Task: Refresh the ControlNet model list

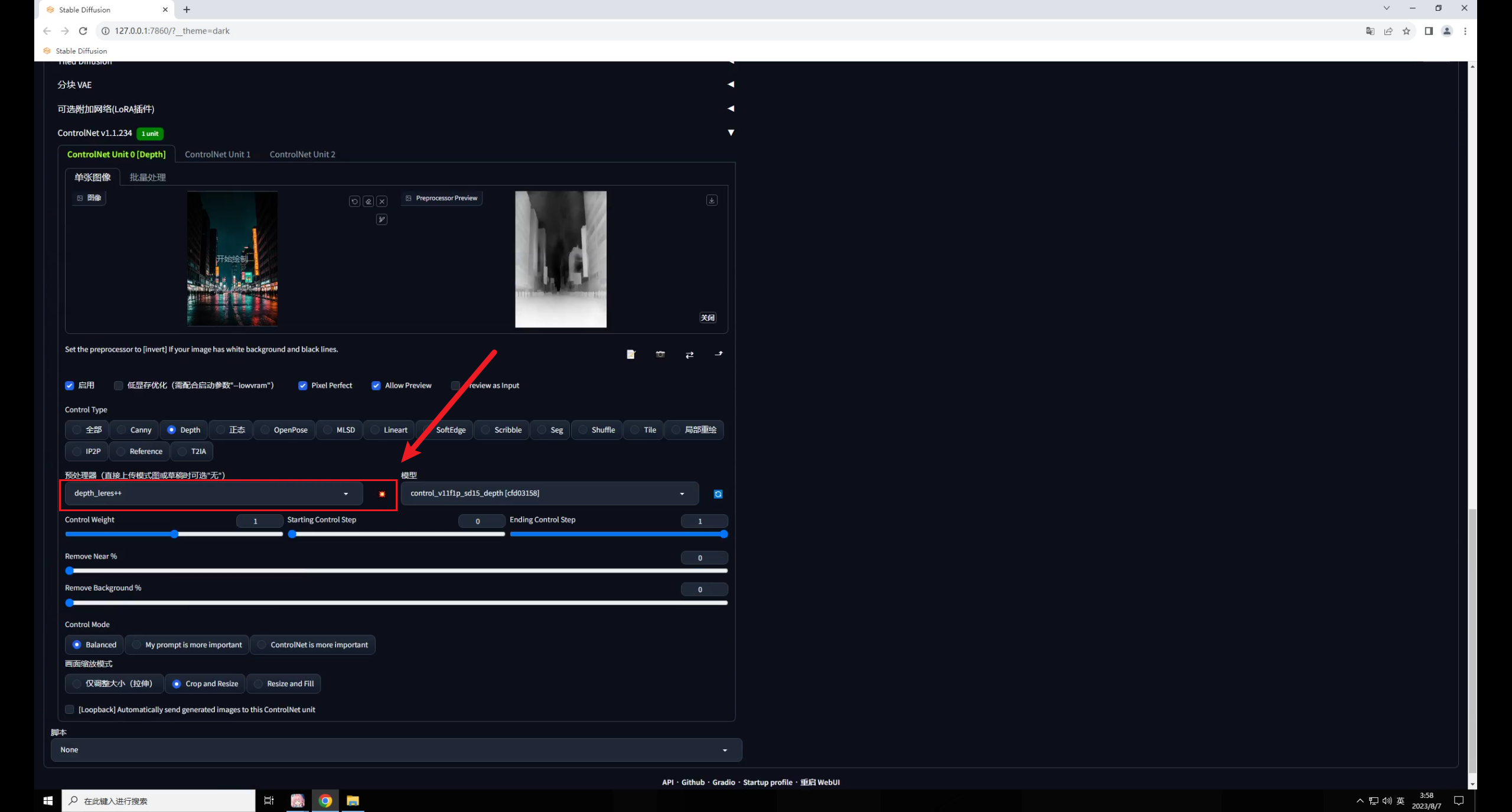Action: [x=718, y=494]
